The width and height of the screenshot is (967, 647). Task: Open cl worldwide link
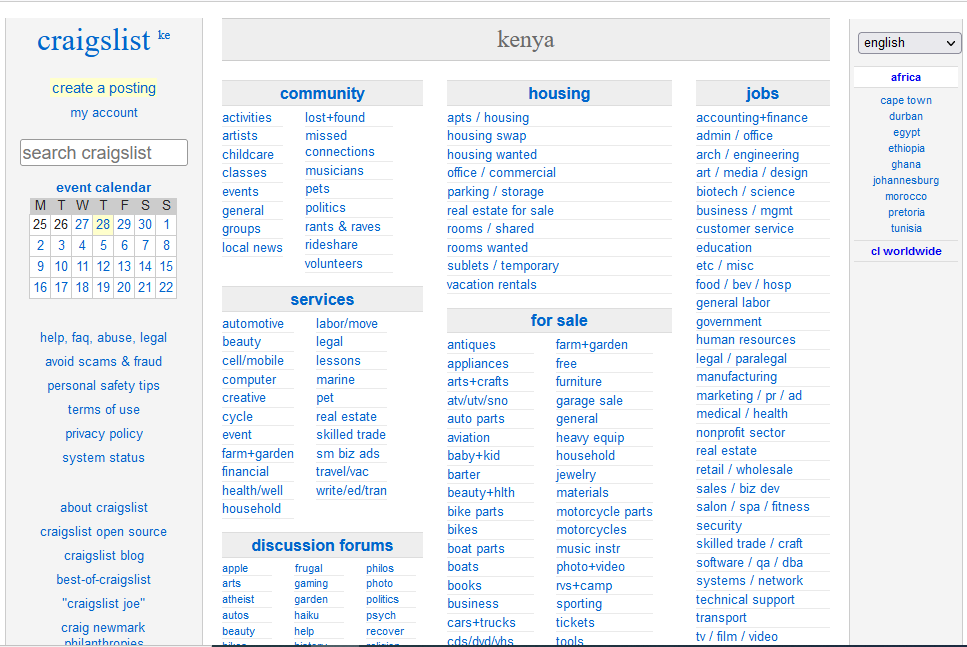point(905,252)
